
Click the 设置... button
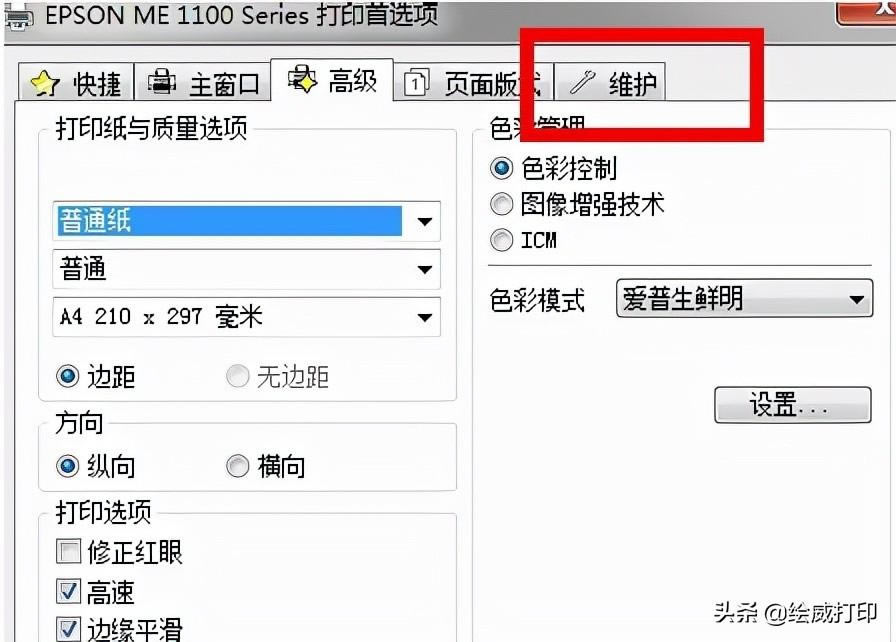coord(793,405)
